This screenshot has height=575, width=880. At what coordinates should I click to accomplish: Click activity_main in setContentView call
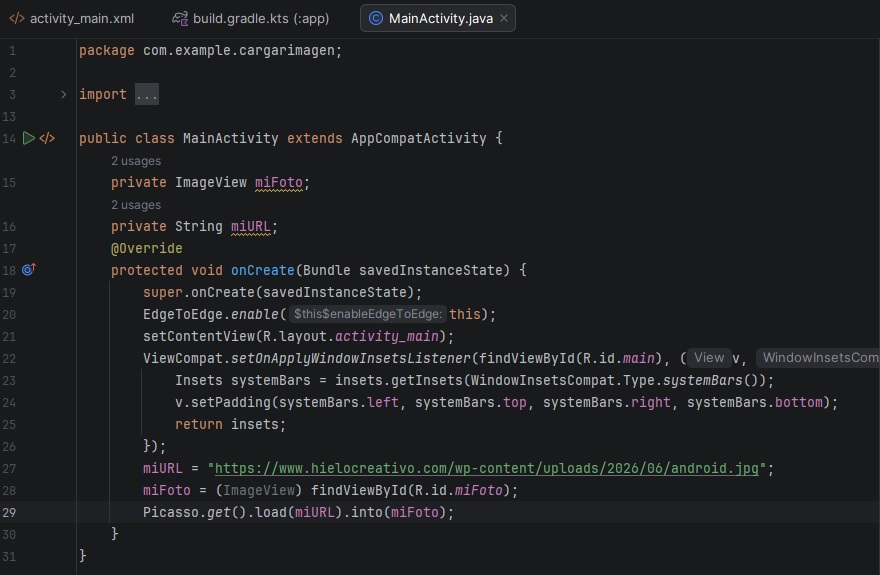pos(387,337)
